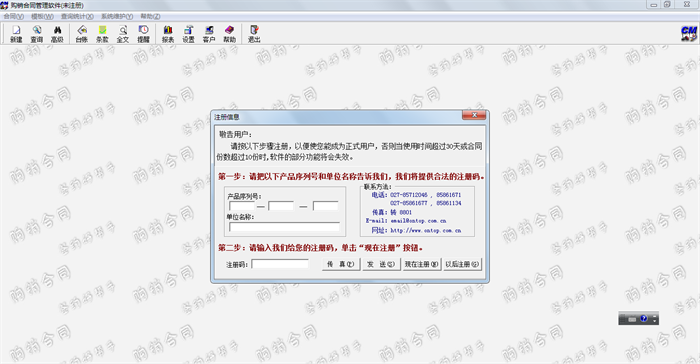700x364 pixels.
Task: Open the 系统维护(Y) menu
Action: (117, 17)
